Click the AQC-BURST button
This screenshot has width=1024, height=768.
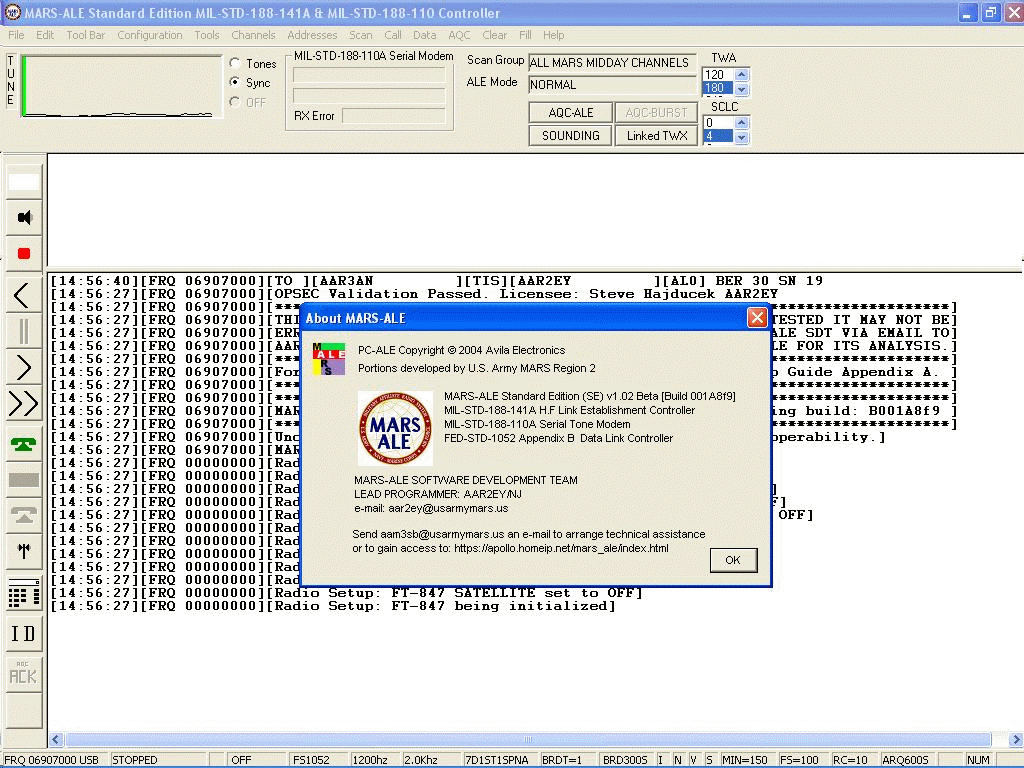[656, 112]
